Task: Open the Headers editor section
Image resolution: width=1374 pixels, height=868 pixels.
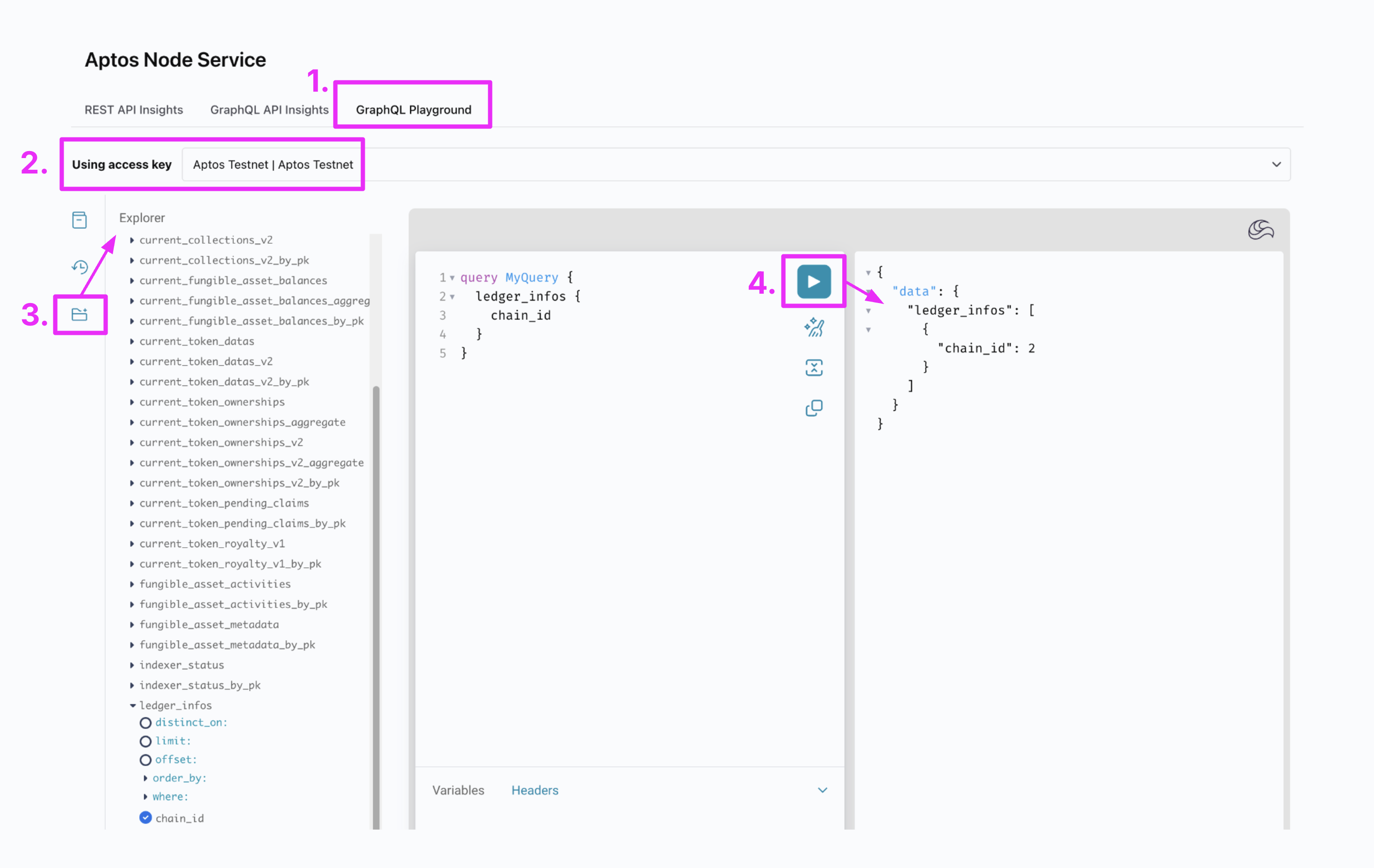Action: click(x=534, y=790)
